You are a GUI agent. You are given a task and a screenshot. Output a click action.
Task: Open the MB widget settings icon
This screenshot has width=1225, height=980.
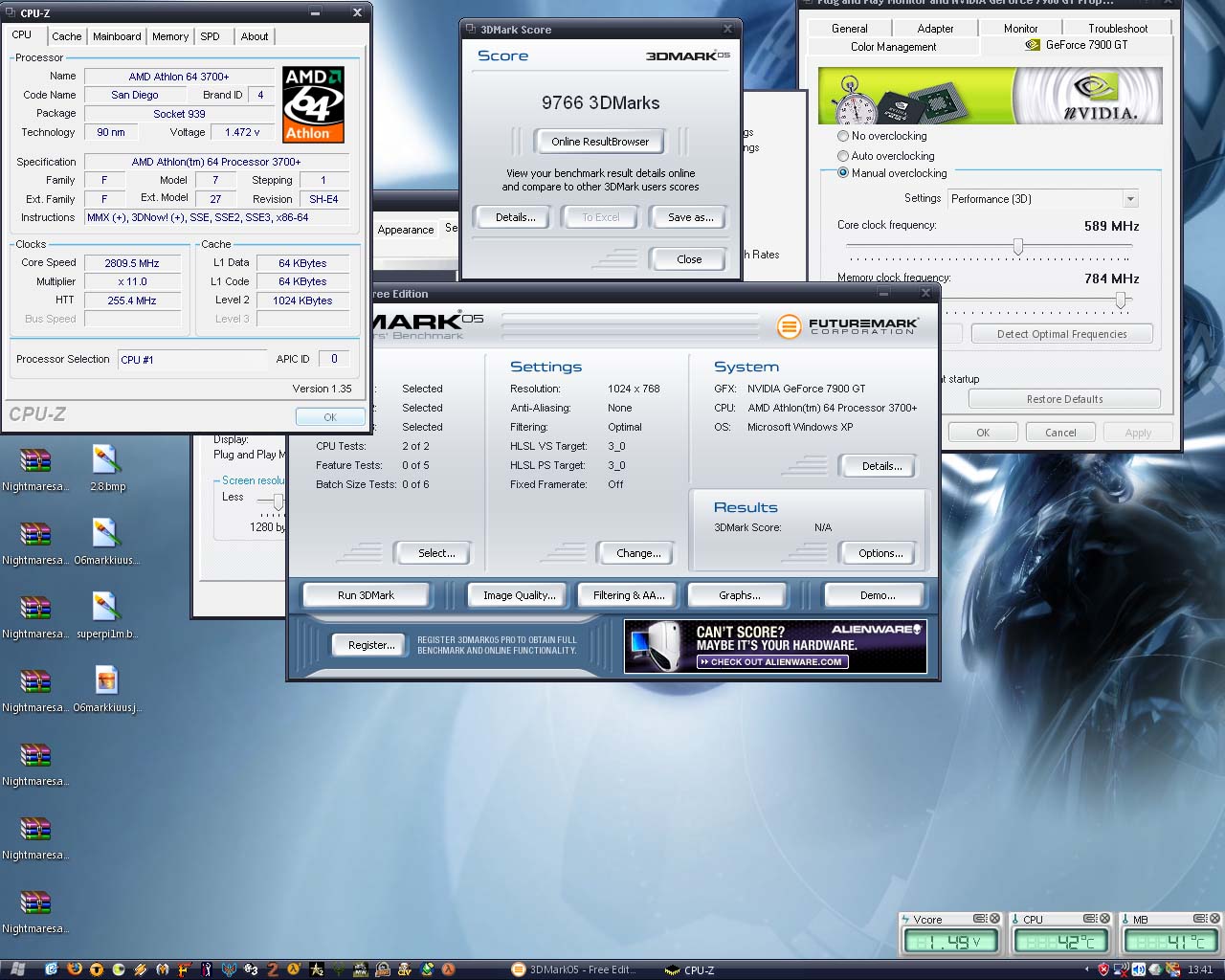(x=1200, y=919)
